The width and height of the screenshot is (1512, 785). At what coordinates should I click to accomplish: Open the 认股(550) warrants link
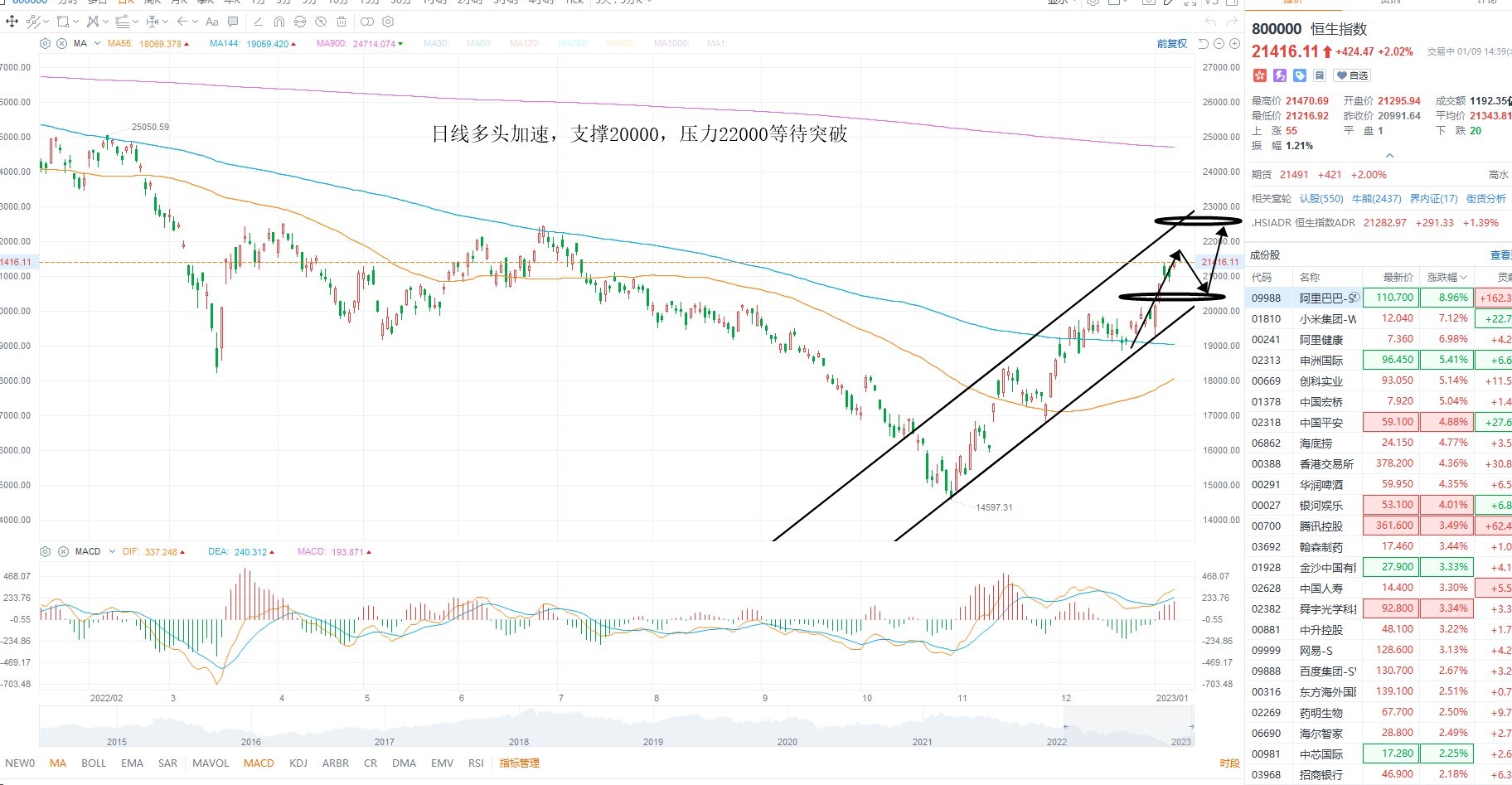click(1321, 199)
